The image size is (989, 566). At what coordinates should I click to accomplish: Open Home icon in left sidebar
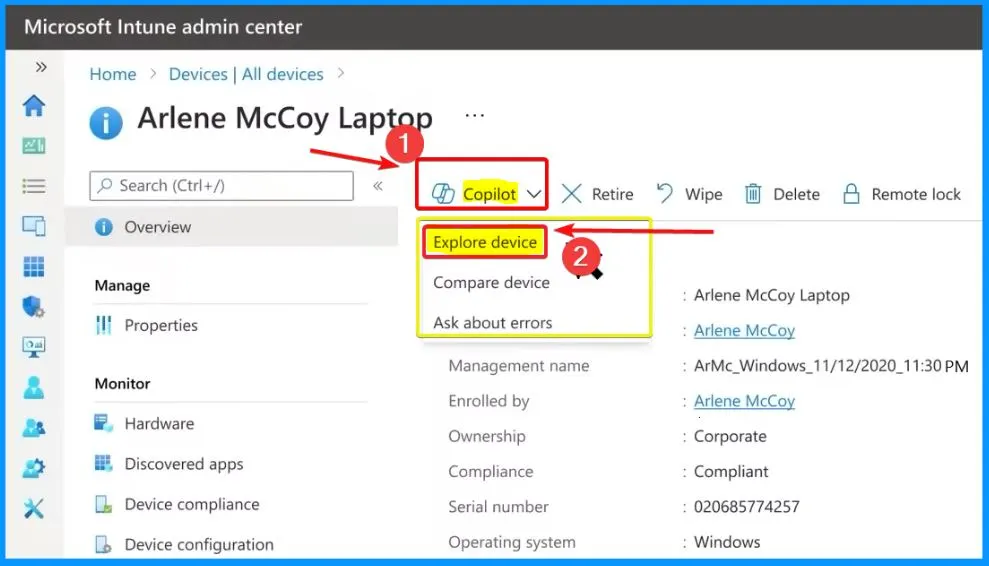(x=34, y=105)
